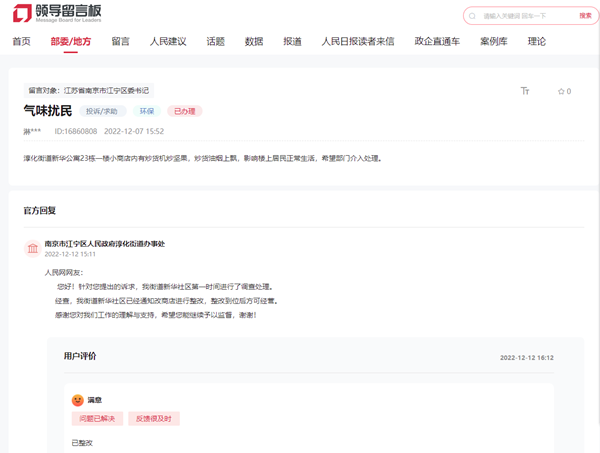The width and height of the screenshot is (600, 453).
Task: Click the red 搜索 button
Action: [585, 16]
